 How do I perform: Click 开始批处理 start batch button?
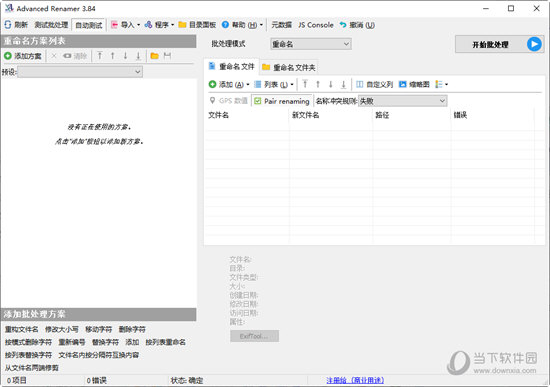coord(499,44)
